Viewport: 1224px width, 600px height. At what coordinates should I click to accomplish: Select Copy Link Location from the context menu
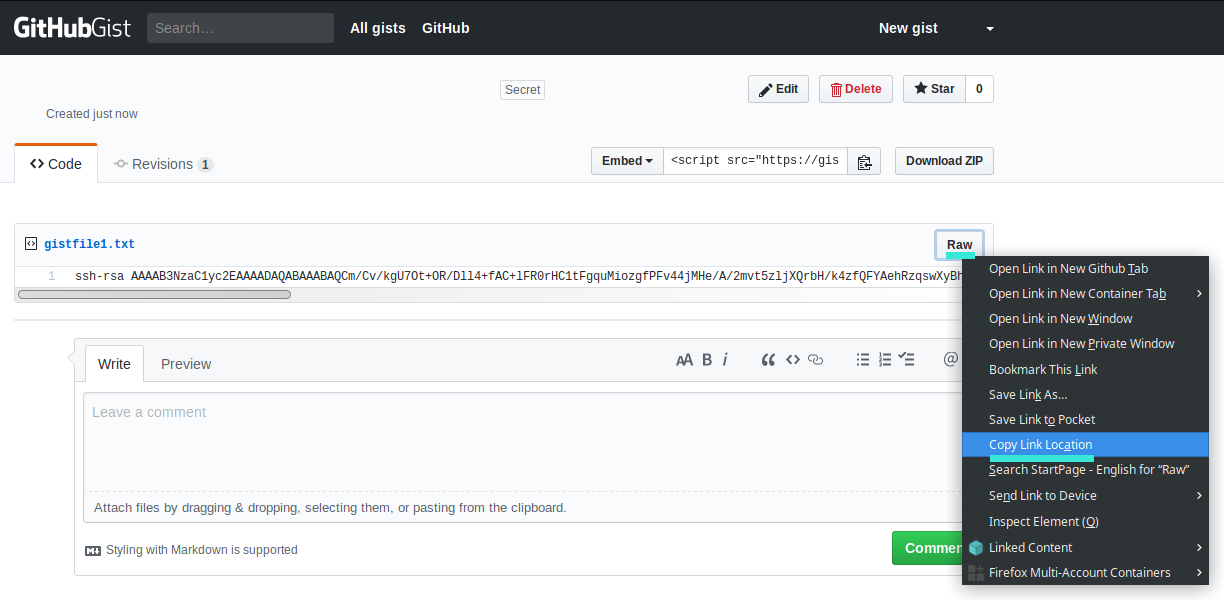[x=1040, y=444]
